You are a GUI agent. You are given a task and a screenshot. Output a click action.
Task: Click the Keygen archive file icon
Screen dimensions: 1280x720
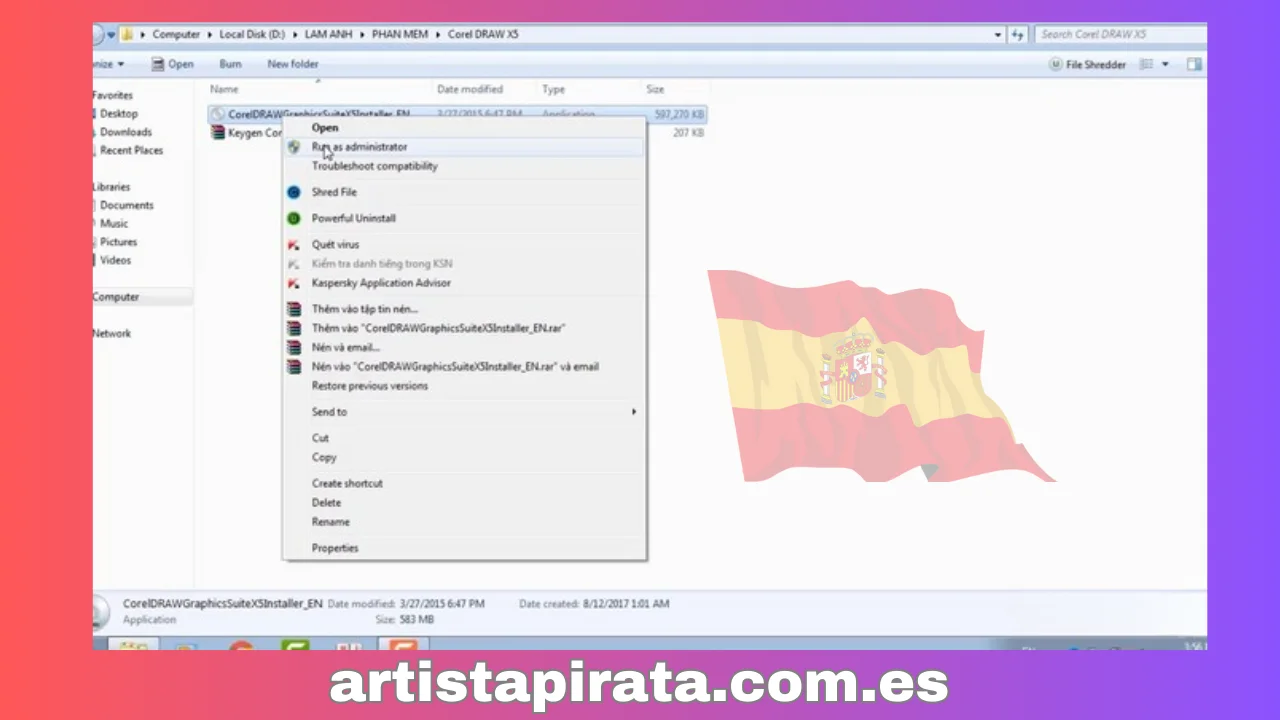(x=218, y=133)
